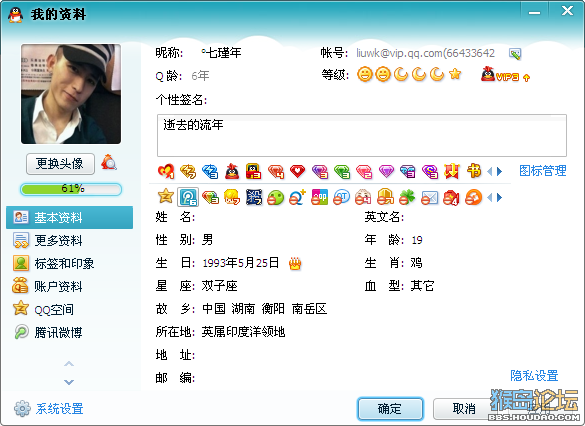Click the sidebar down chevron
This screenshot has width=585, height=426.
[x=69, y=382]
